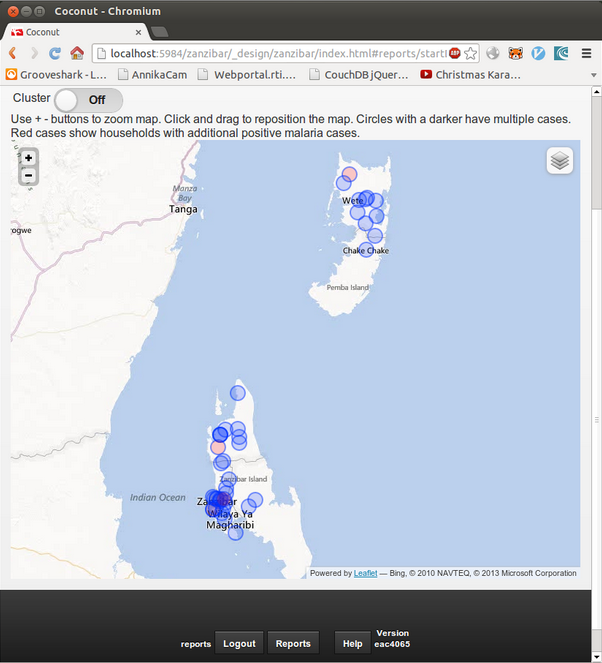
Task: Go to browser home page
Action: [77, 53]
